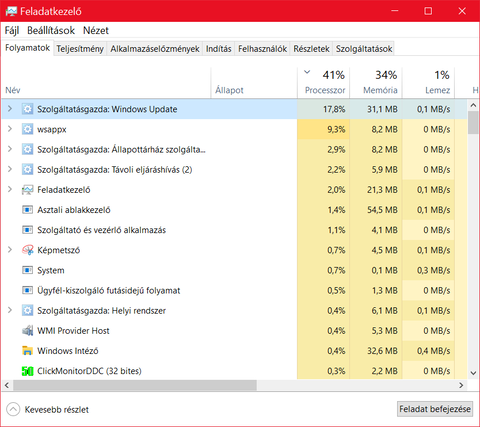Click the horizontal scrollbar right arrow
The width and height of the screenshot is (480, 427).
click(x=461, y=385)
